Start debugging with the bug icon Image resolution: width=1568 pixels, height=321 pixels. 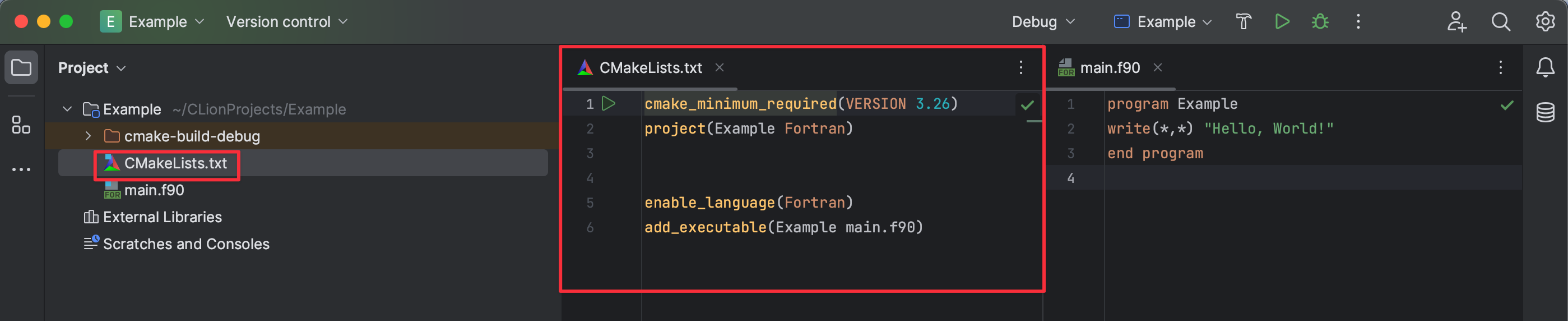pos(1320,22)
